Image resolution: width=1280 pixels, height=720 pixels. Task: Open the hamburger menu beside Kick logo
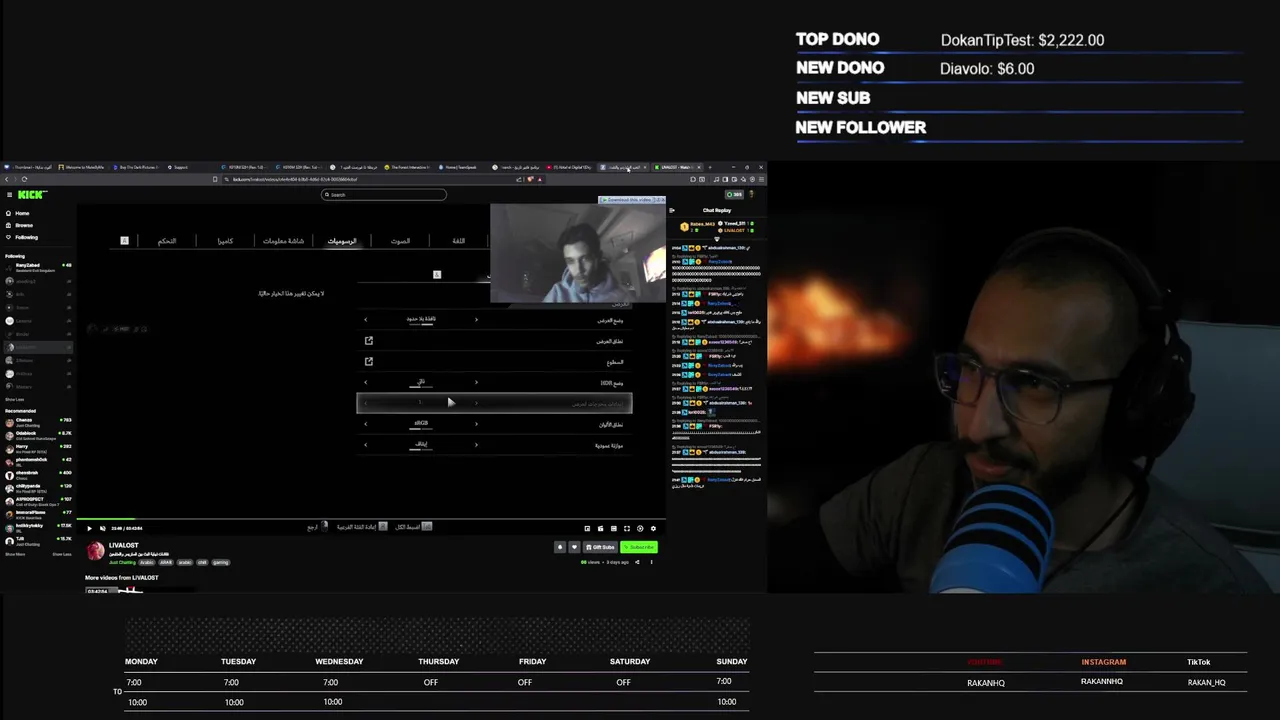[x=9, y=195]
